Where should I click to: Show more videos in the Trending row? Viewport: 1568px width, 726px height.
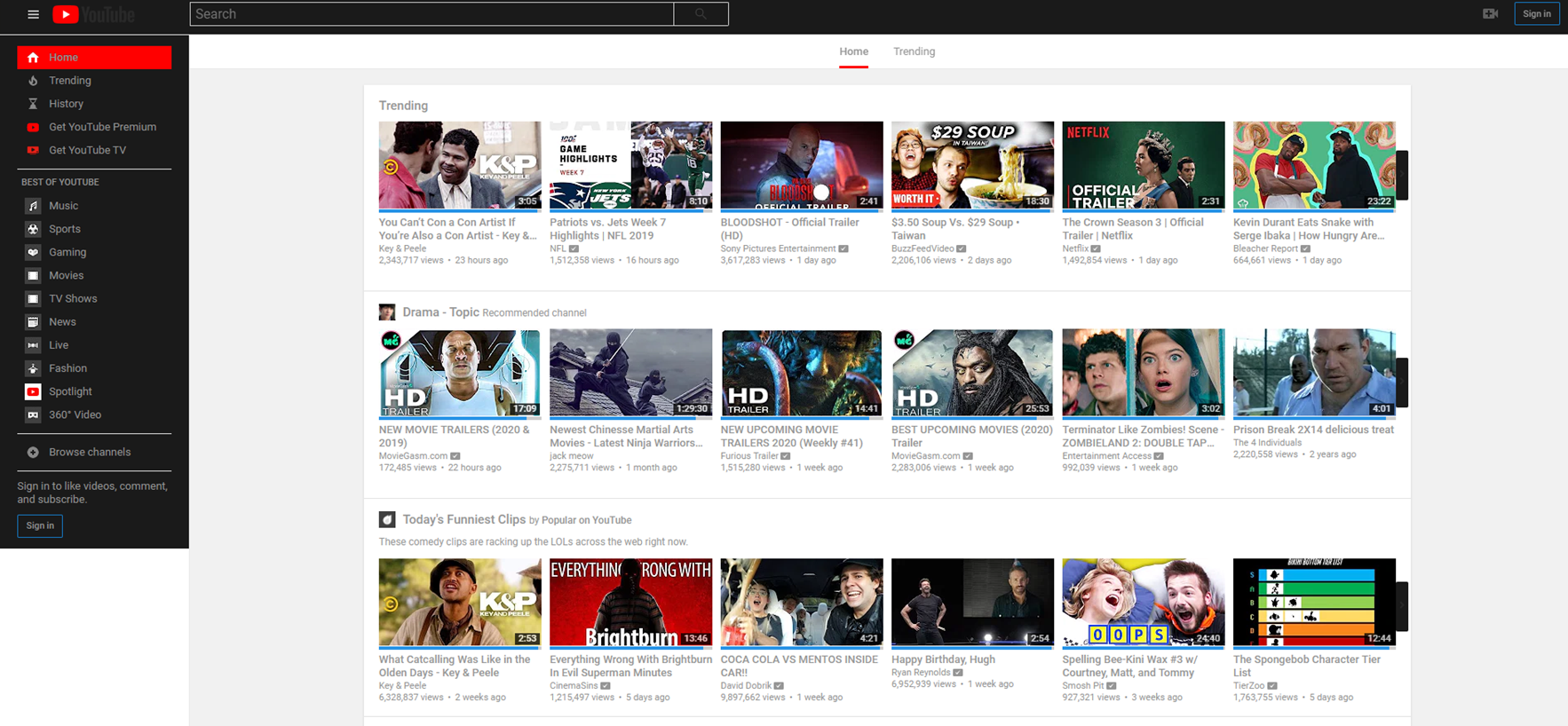pyautogui.click(x=1402, y=175)
